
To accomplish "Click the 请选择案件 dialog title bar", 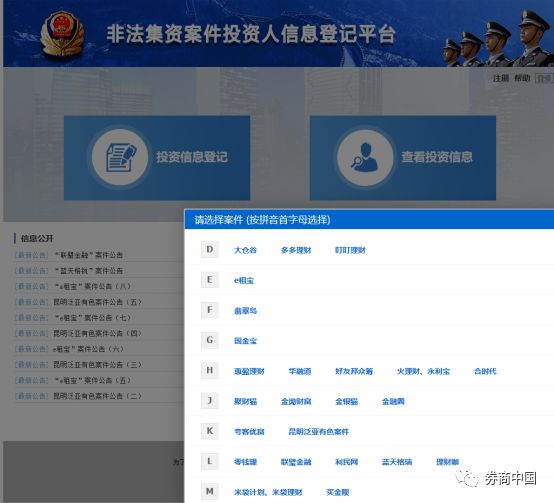I will pyautogui.click(x=369, y=220).
